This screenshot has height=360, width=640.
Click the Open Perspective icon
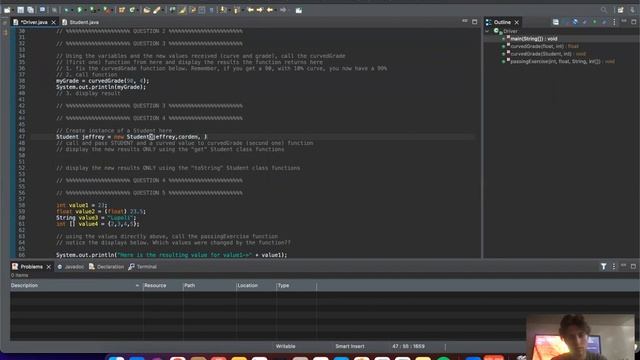point(620,10)
